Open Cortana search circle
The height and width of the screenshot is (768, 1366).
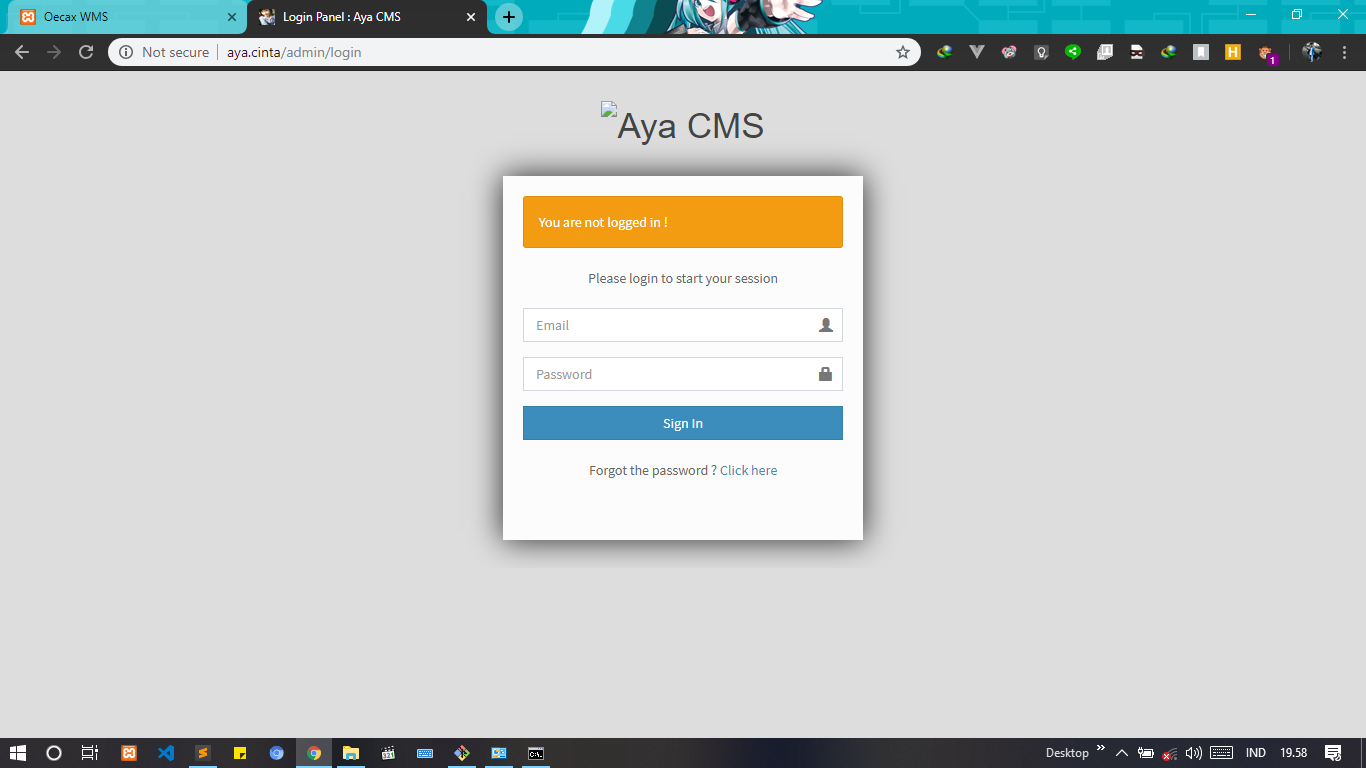[x=54, y=753]
